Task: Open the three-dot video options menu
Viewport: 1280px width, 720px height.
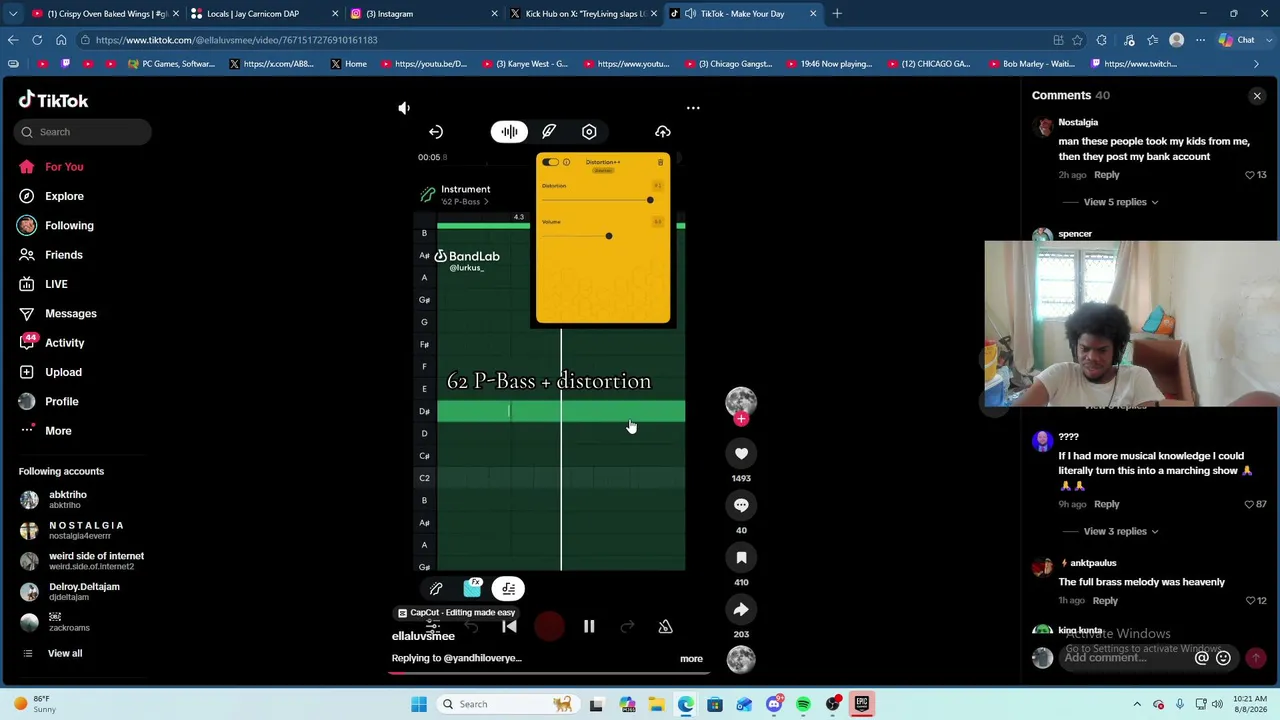Action: tap(693, 108)
